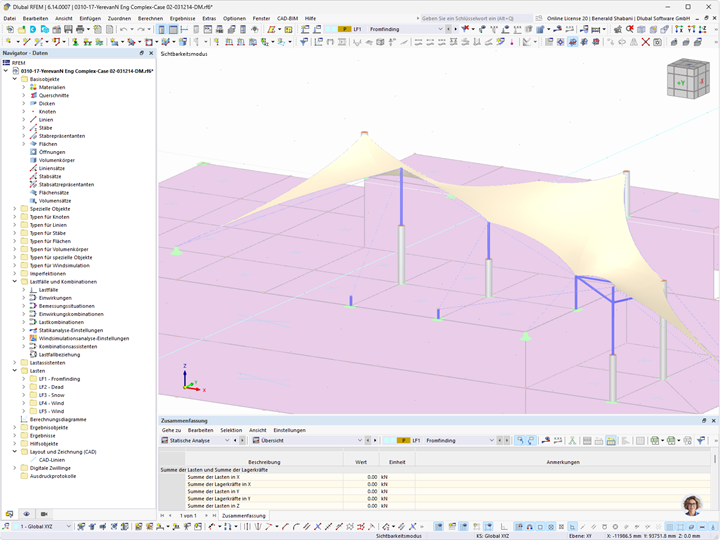Click the filter funnel icon in second toolbar

[x=304, y=42]
